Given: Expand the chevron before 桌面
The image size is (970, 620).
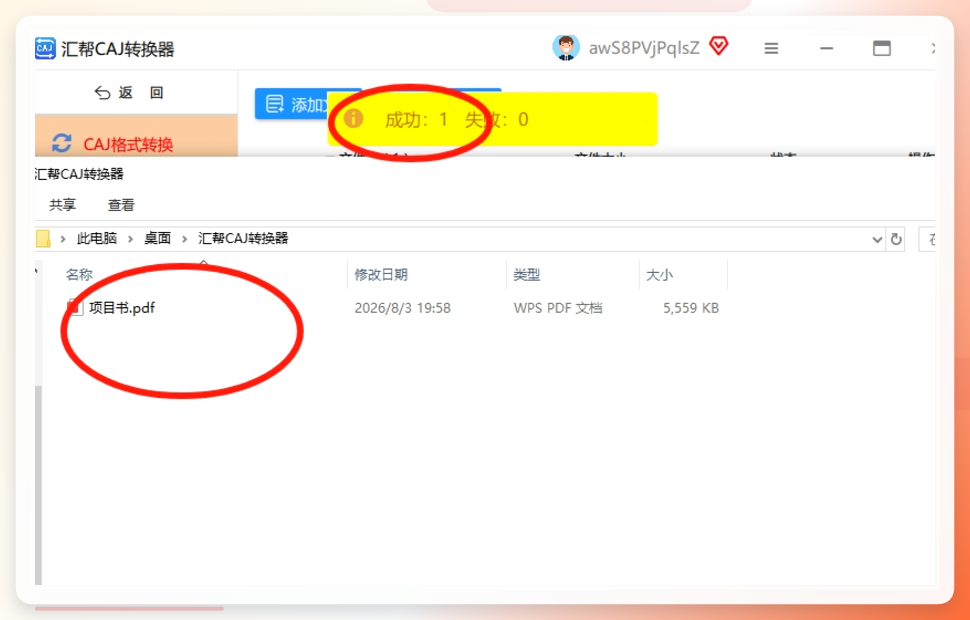Looking at the screenshot, I should pyautogui.click(x=130, y=239).
